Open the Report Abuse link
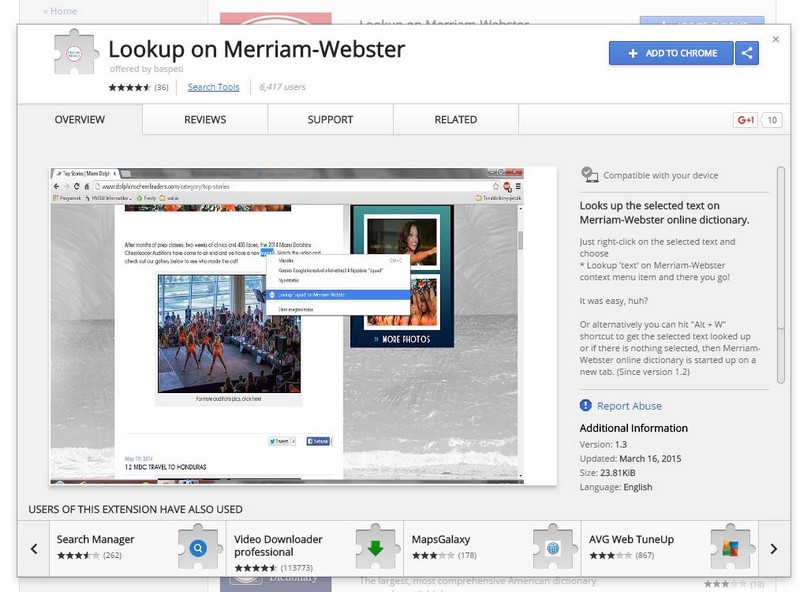 coord(629,406)
